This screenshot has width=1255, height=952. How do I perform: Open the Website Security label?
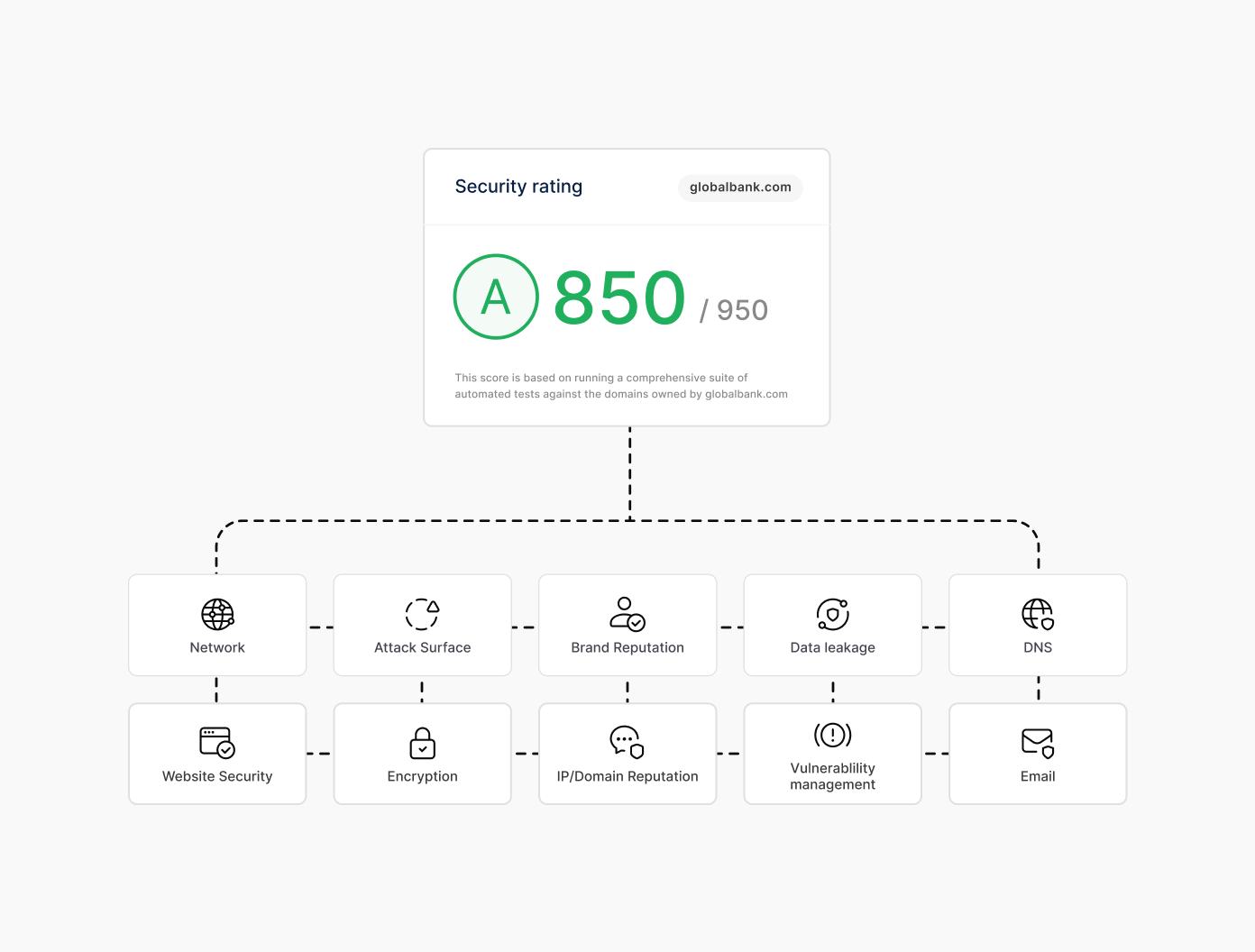pos(217,776)
